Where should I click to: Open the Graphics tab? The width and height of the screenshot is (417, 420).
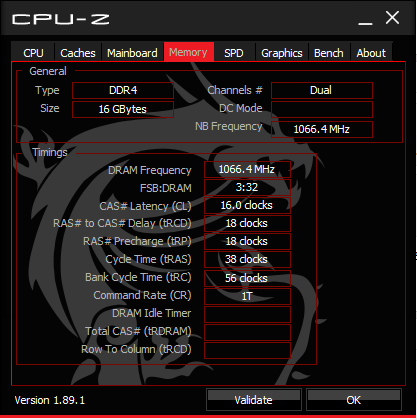click(282, 52)
